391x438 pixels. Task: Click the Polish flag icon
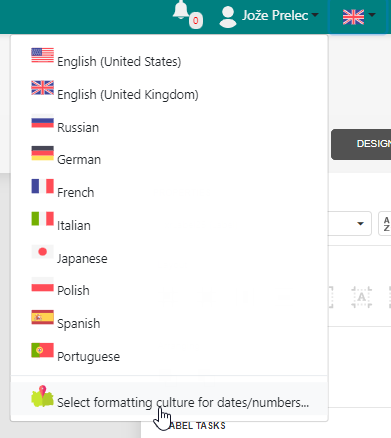(x=42, y=284)
